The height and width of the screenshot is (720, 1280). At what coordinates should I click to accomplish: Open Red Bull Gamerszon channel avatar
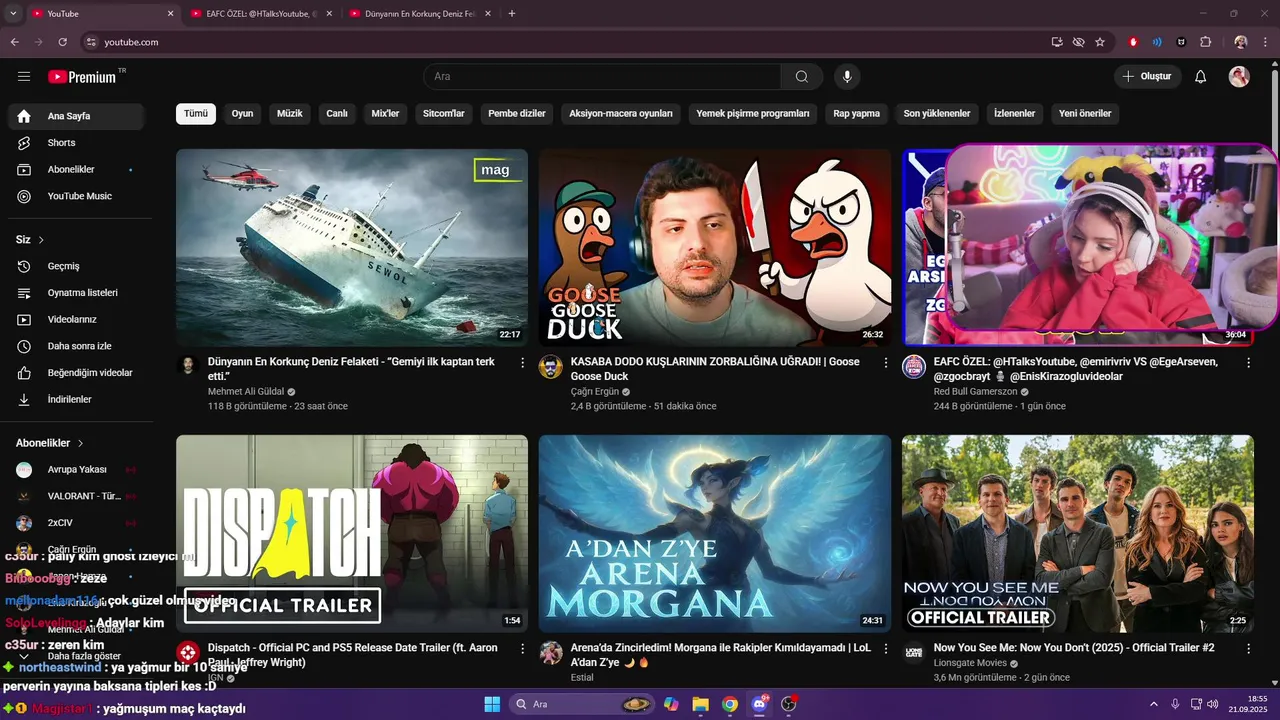(x=914, y=367)
